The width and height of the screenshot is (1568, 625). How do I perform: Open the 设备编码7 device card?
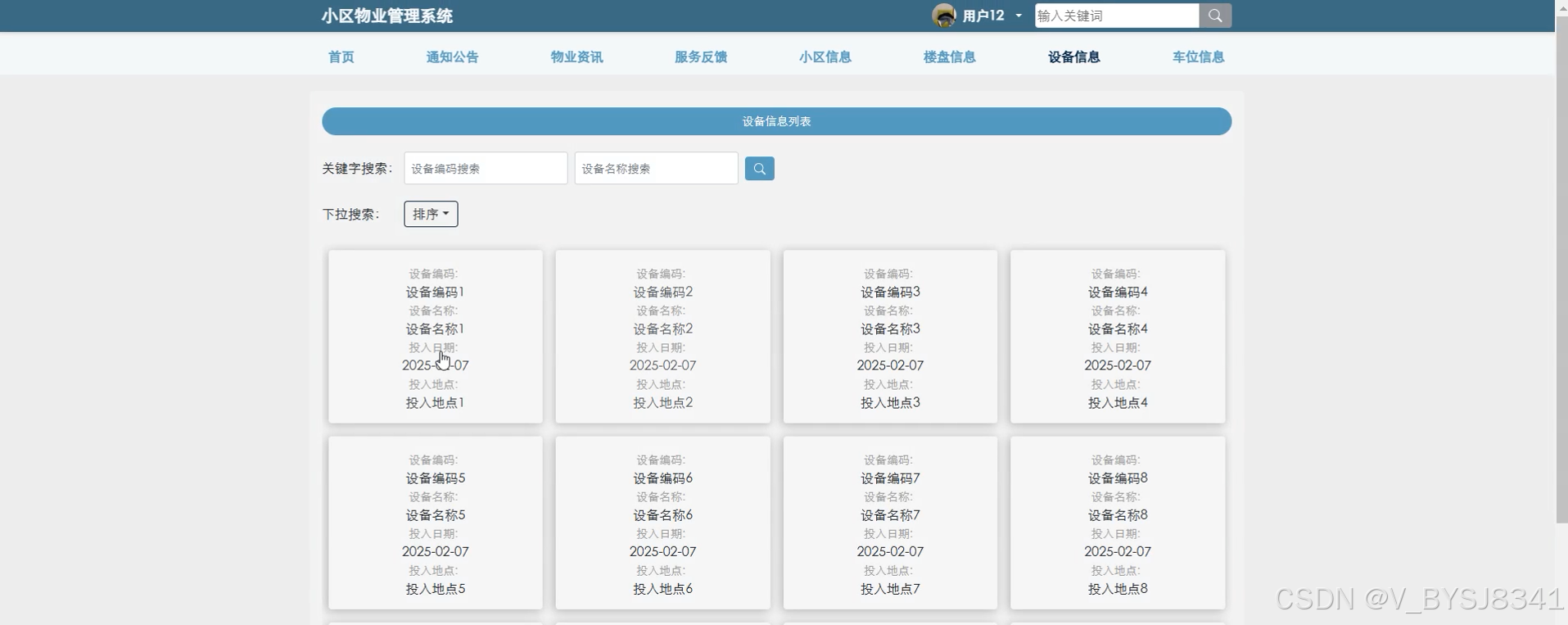click(x=890, y=523)
